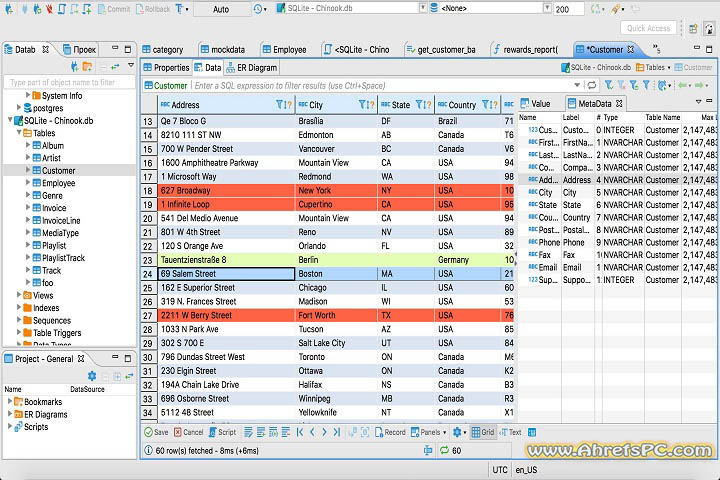The height and width of the screenshot is (480, 720).
Task: Toggle Text presentation mode
Action: pos(510,432)
